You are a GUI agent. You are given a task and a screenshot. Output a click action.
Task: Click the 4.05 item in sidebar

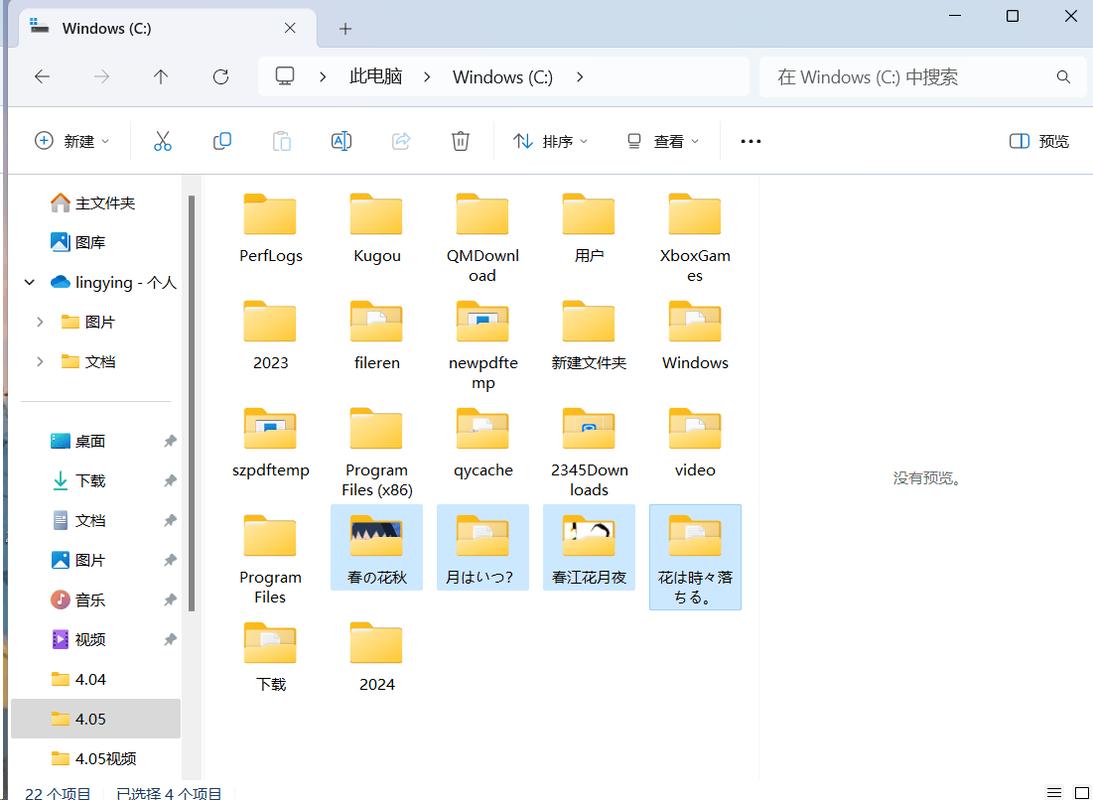(x=95, y=718)
